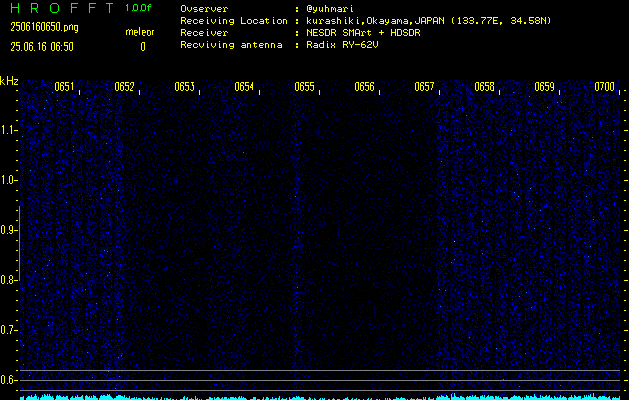Screen dimensions: 629x400
Task: Click the Receiving Location label
Action: click(234, 21)
